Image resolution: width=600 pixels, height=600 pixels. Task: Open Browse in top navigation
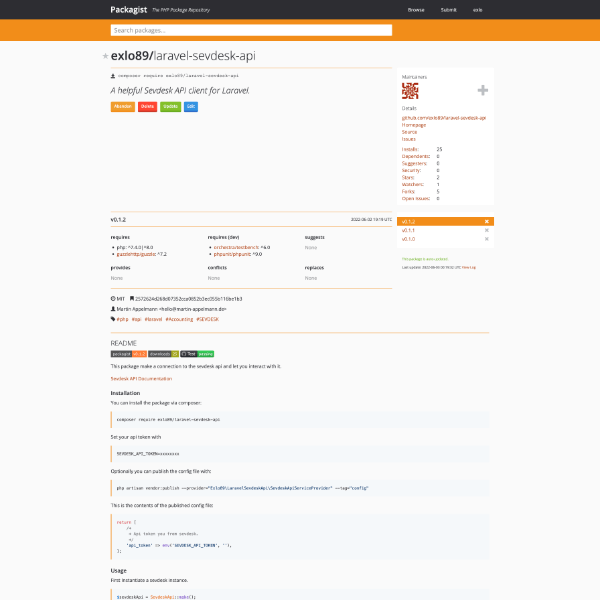416,10
